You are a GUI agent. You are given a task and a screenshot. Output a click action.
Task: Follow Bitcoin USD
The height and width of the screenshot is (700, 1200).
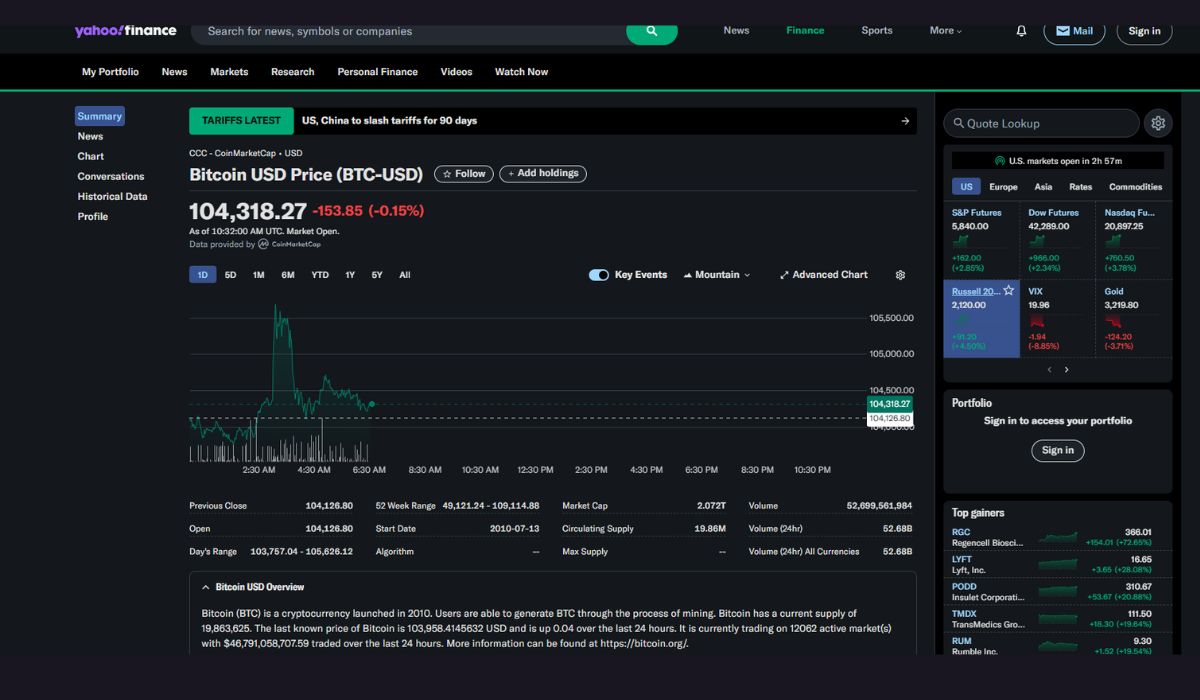pos(464,174)
